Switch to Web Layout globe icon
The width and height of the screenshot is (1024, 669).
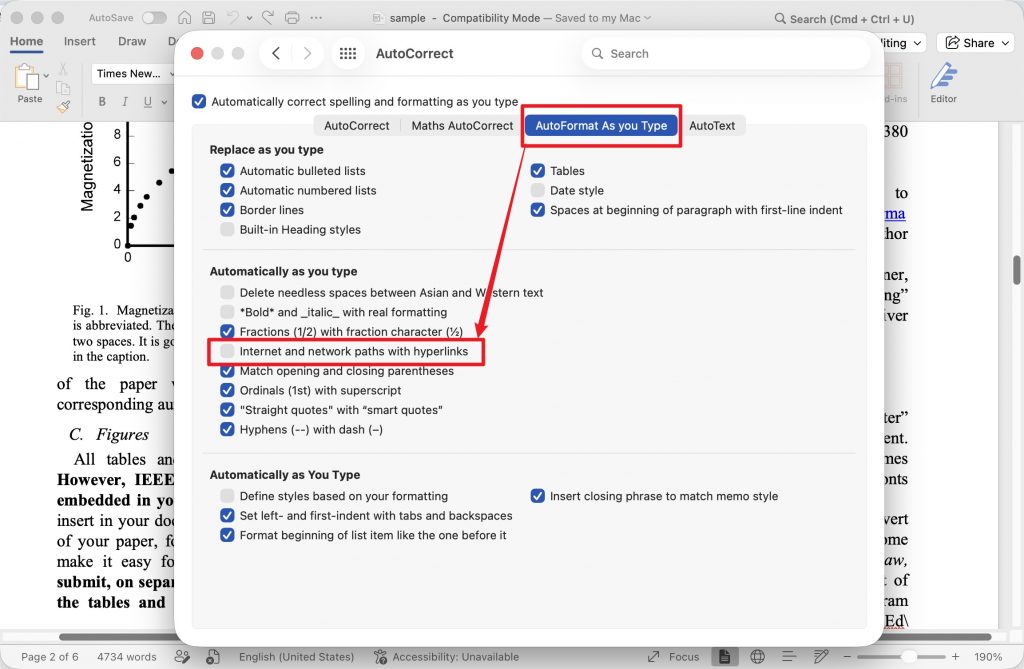758,657
